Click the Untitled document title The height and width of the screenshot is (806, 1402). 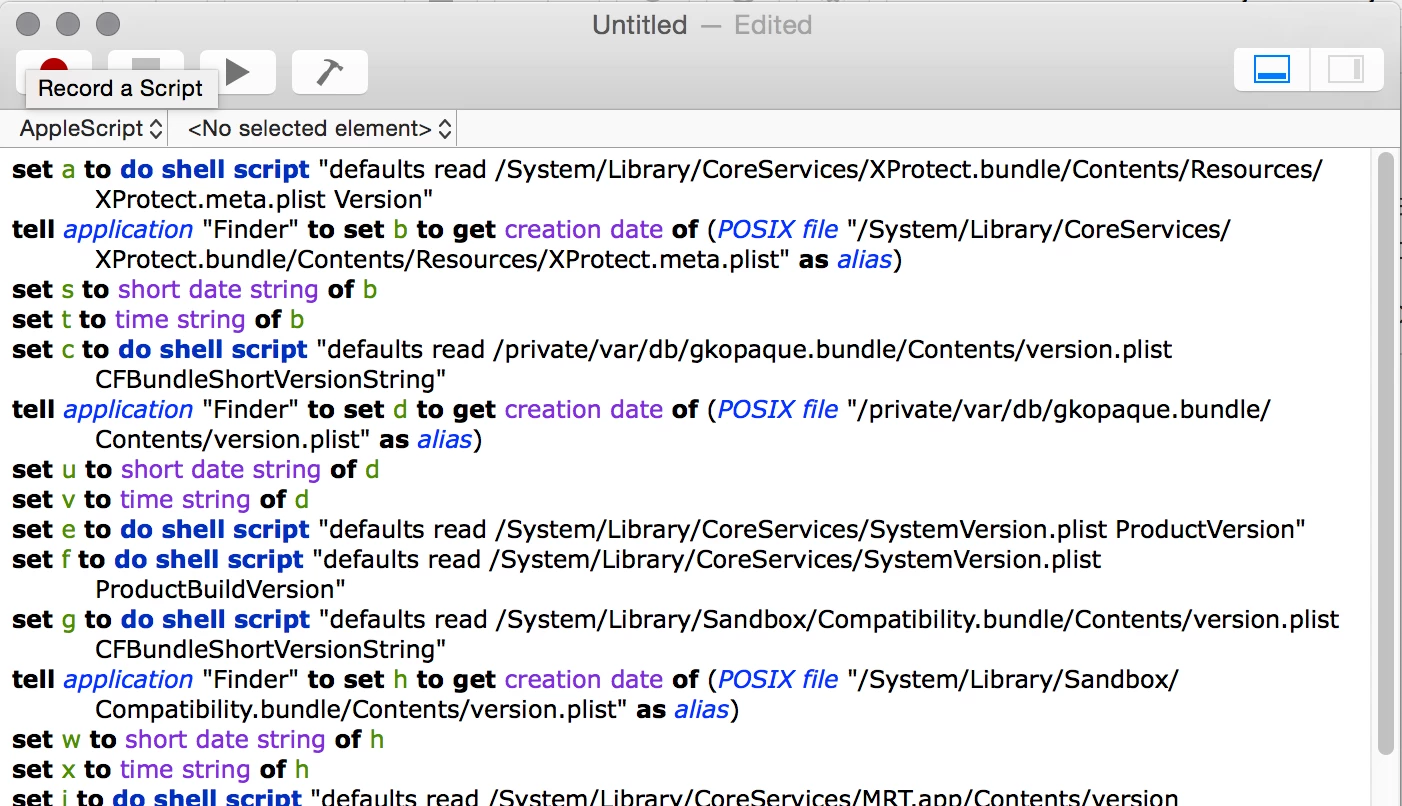coord(640,25)
